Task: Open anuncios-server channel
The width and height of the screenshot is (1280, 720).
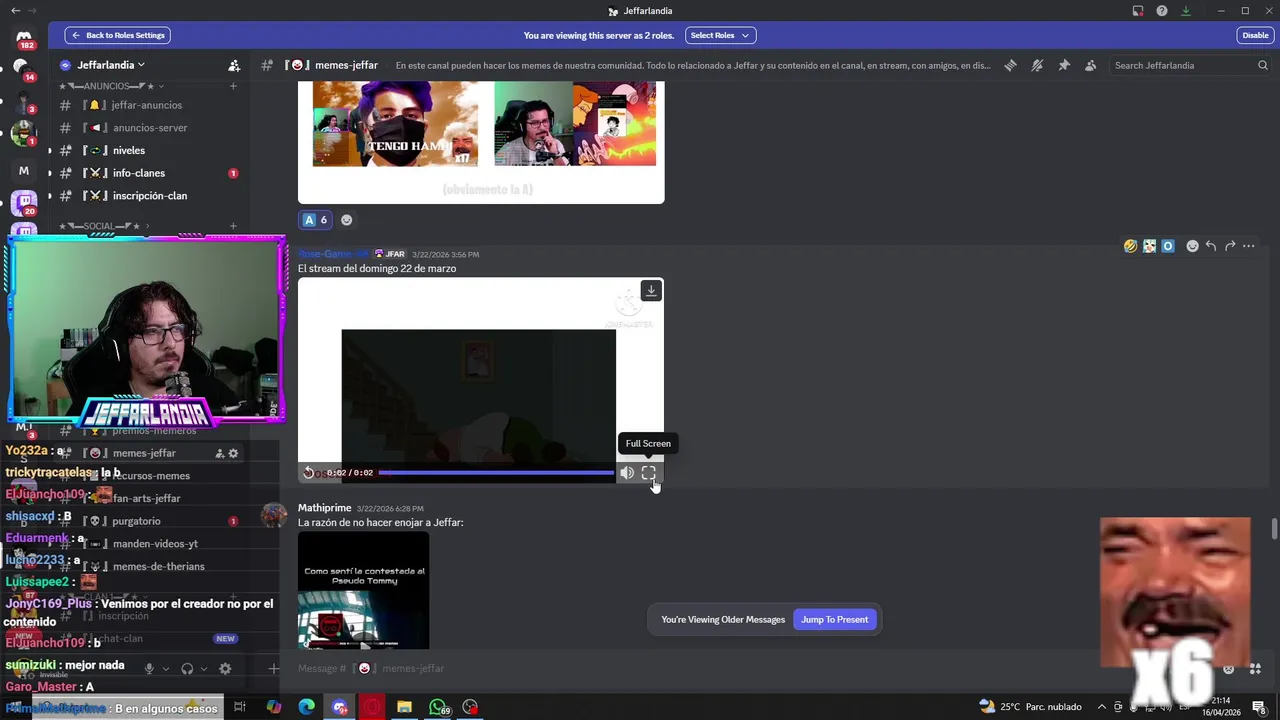Action: coord(149,128)
